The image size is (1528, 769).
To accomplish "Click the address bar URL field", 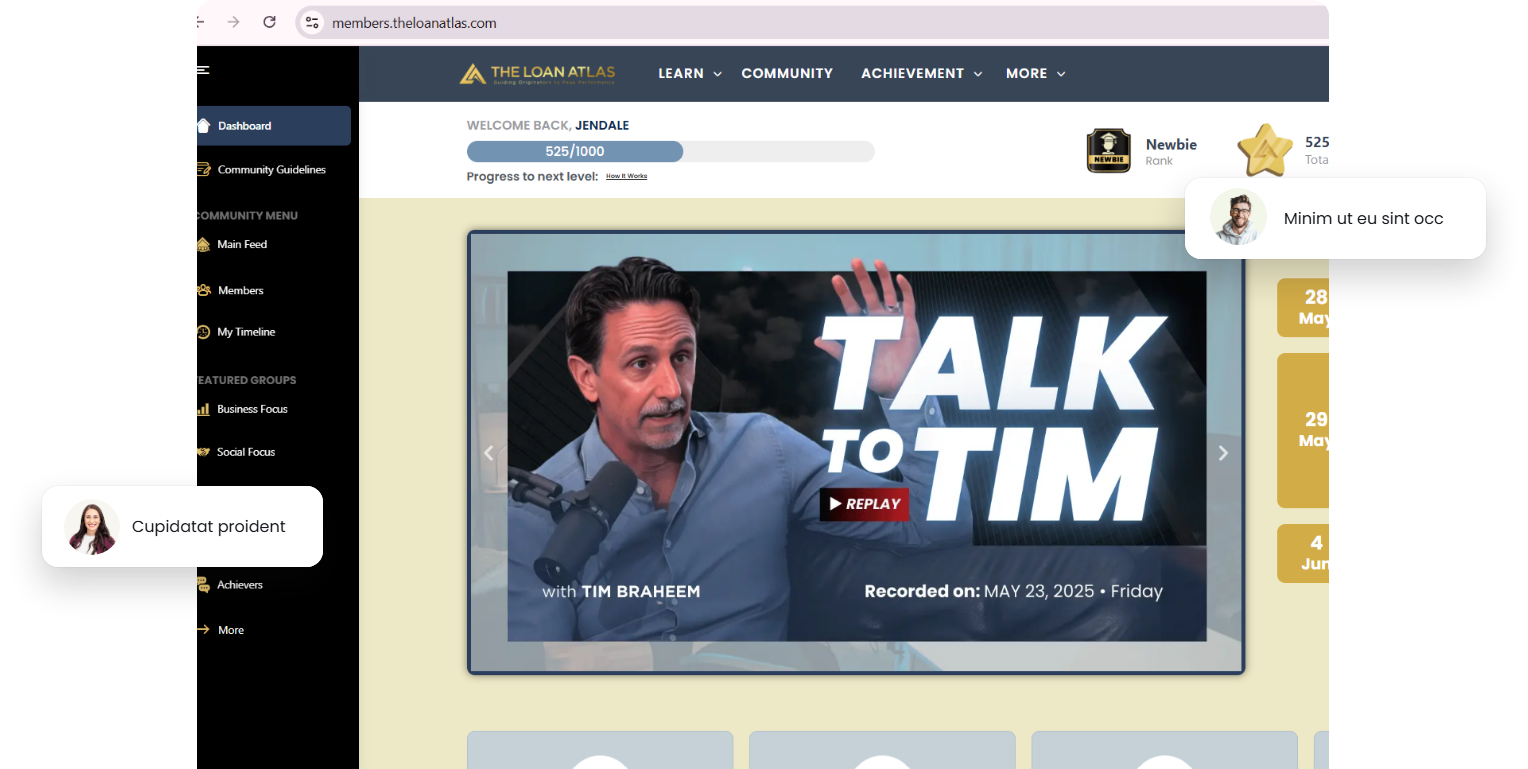I will coord(812,22).
